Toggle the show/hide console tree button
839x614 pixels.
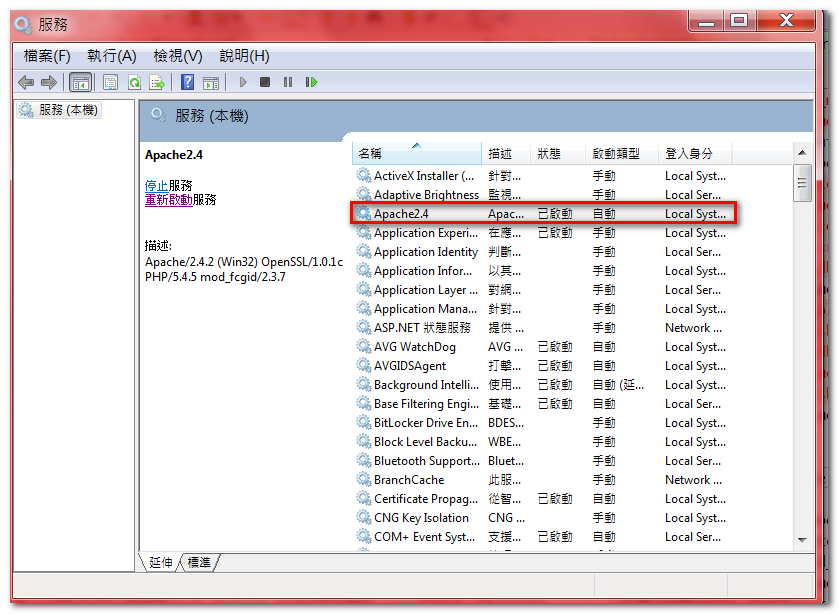pos(81,82)
